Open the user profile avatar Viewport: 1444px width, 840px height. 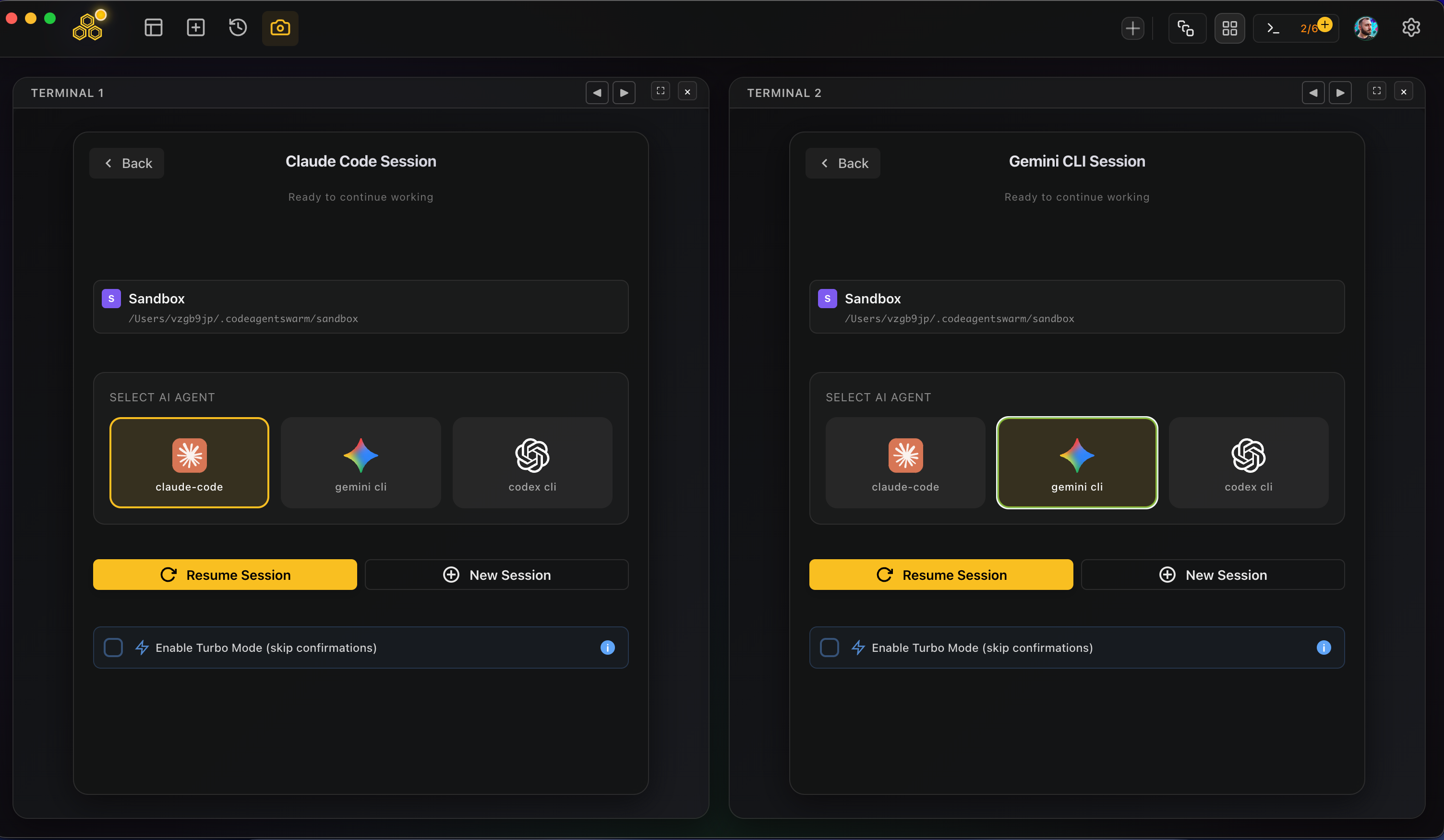1366,28
